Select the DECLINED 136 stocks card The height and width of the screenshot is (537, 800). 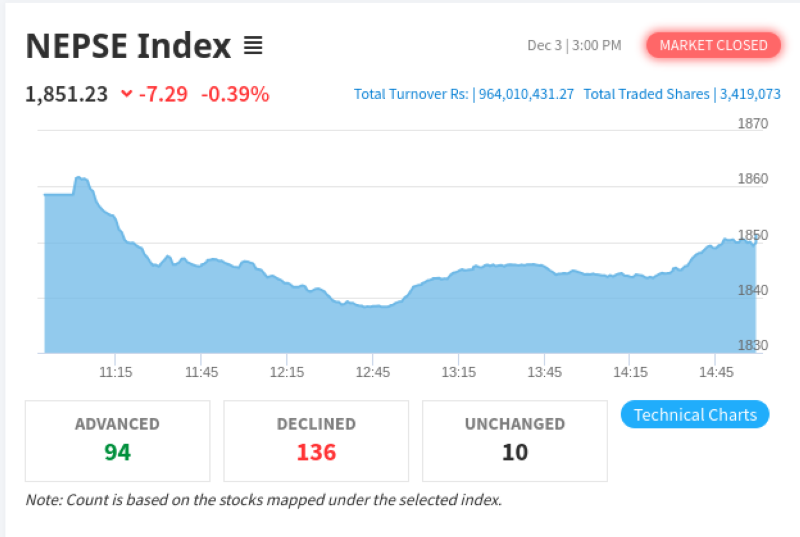(316, 441)
